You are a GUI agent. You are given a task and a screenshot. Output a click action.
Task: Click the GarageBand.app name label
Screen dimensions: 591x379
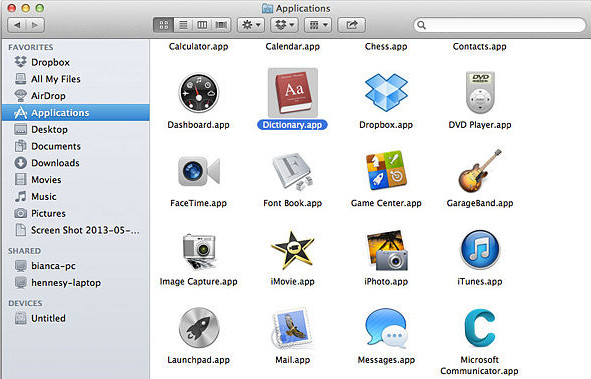[480, 203]
